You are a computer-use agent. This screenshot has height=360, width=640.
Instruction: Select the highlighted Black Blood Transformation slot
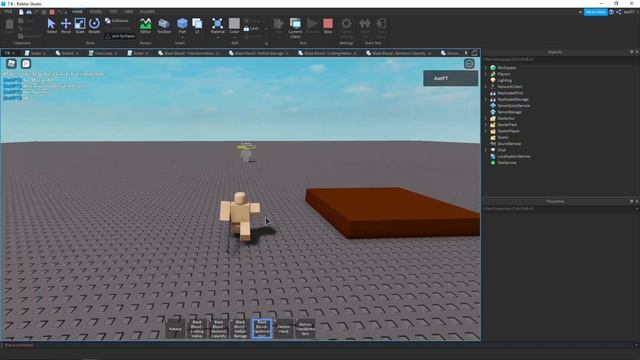262,329
